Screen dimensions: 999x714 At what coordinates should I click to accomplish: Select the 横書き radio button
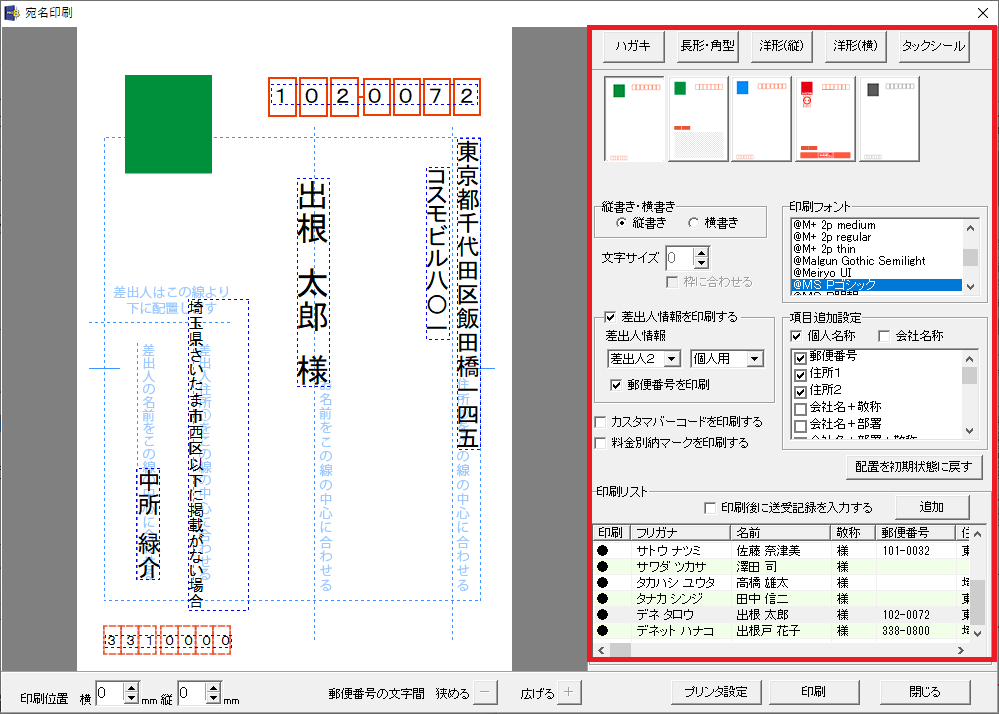[x=694, y=223]
